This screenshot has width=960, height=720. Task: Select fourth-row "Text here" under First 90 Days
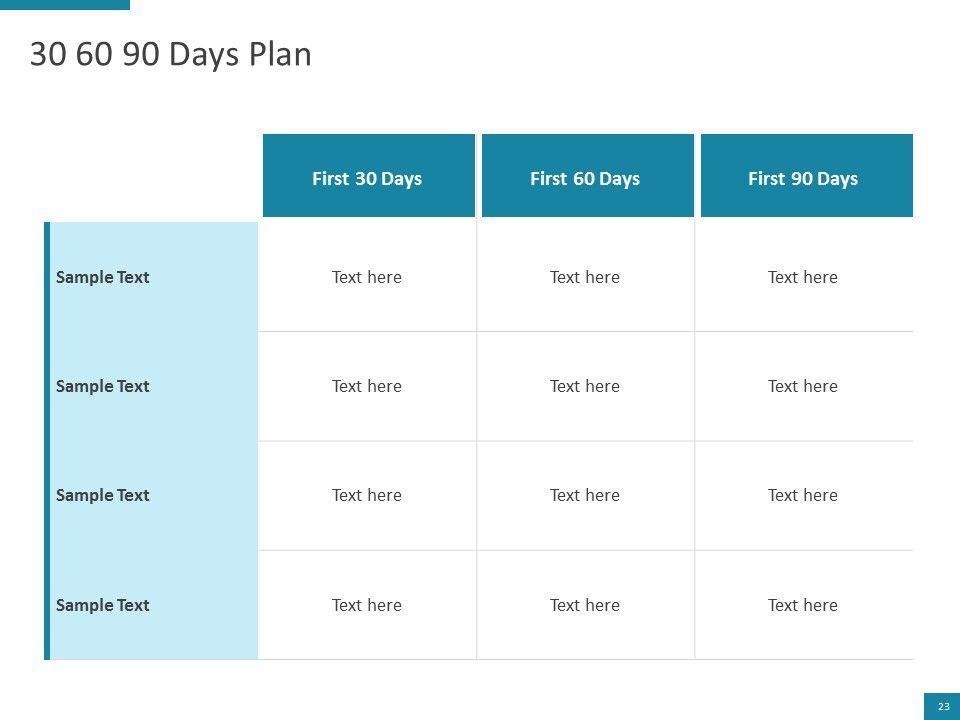click(x=803, y=605)
